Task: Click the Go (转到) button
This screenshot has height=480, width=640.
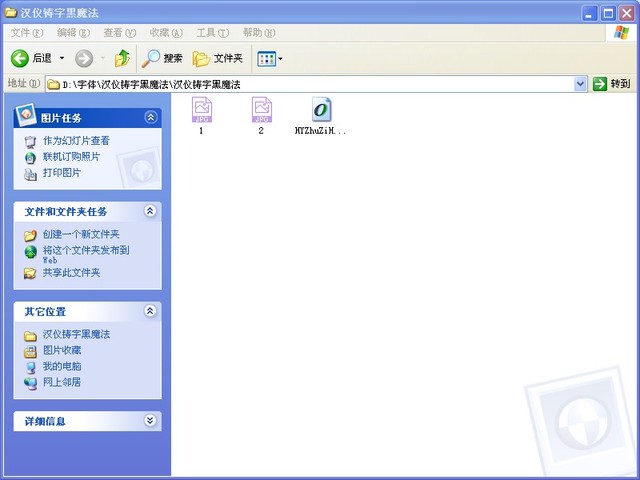Action: click(x=613, y=84)
